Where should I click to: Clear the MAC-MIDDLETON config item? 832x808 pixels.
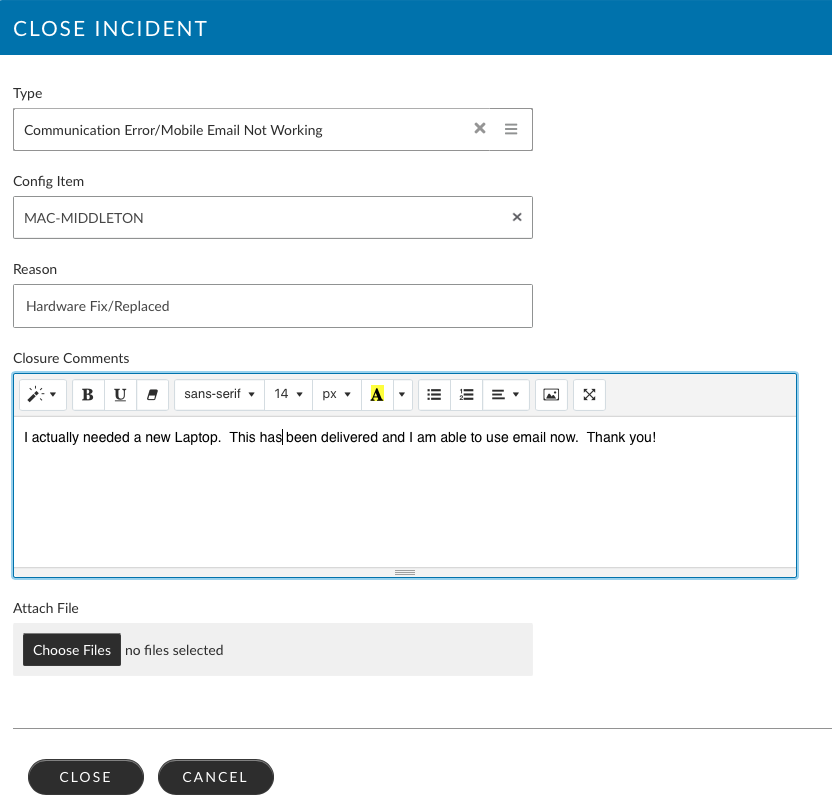point(517,217)
